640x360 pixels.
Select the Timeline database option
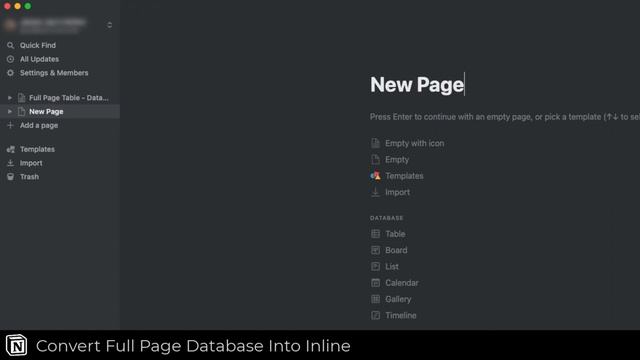[x=401, y=316]
